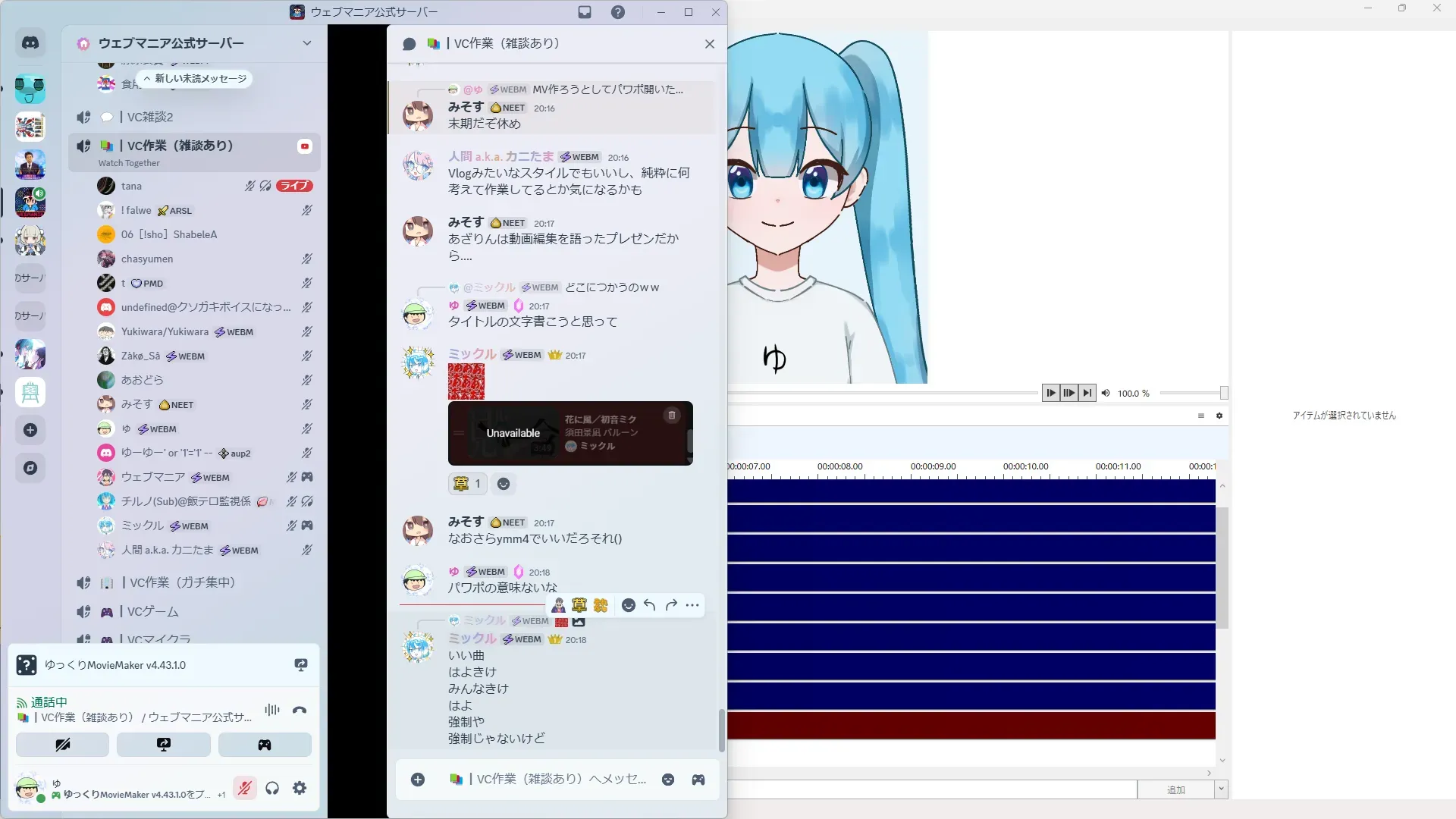Open Discord user settings gear

pos(300,789)
